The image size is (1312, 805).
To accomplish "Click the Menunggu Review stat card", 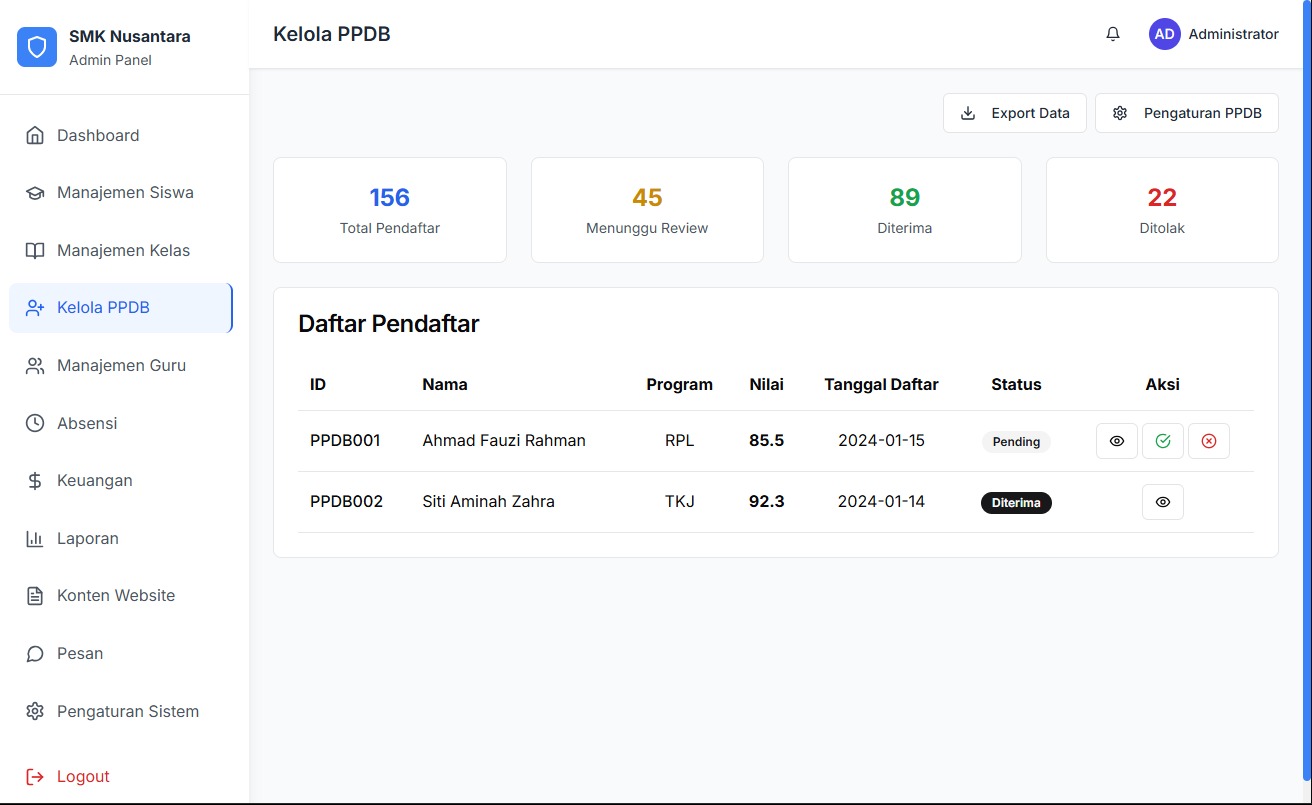I will 647,210.
